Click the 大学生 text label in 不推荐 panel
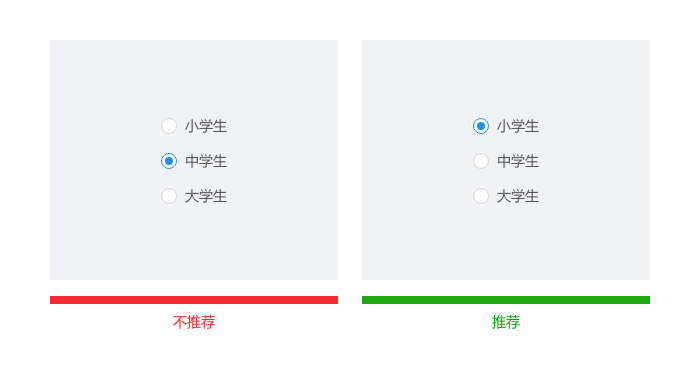This screenshot has width=700, height=371. point(206,196)
